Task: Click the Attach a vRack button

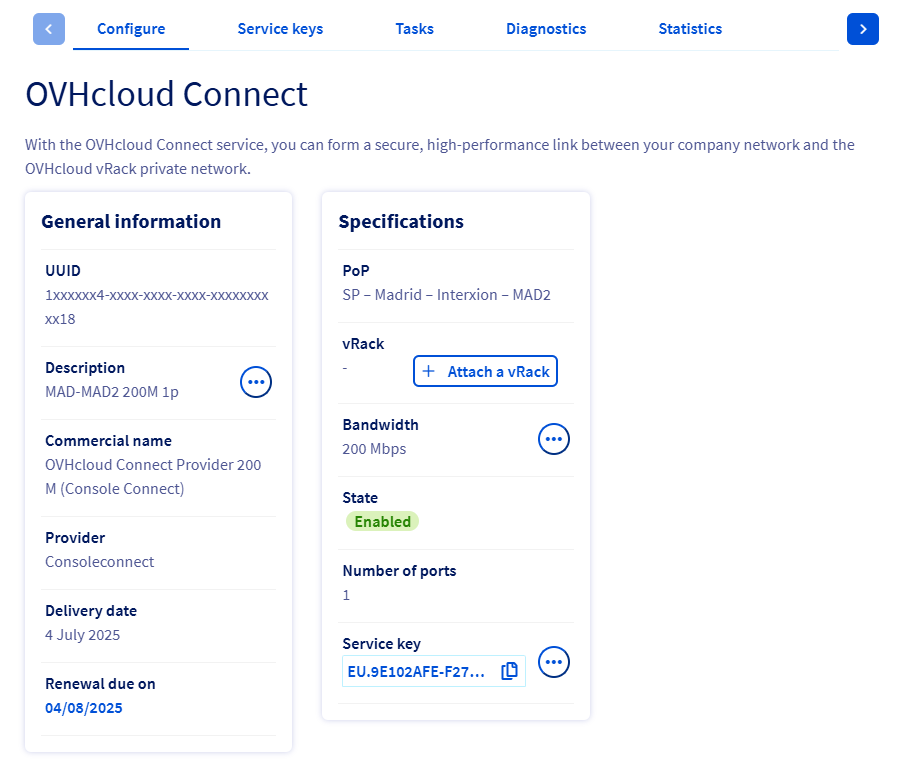Action: [486, 370]
